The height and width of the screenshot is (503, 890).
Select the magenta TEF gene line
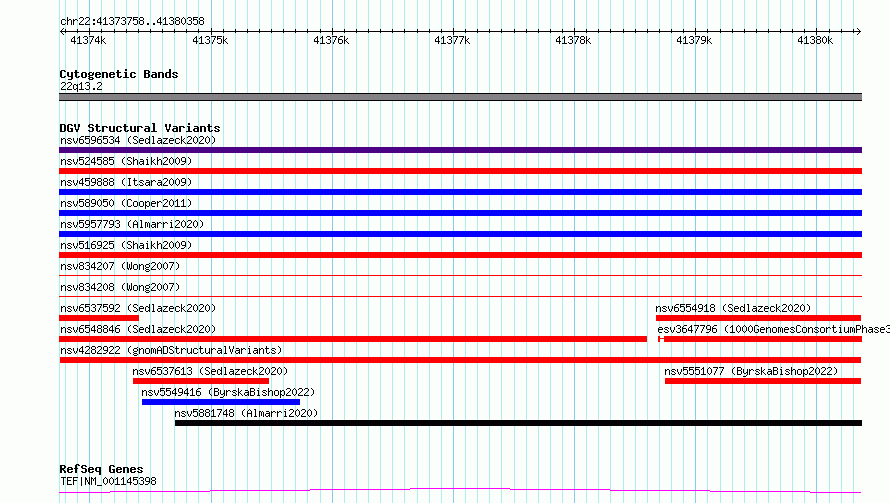460,490
